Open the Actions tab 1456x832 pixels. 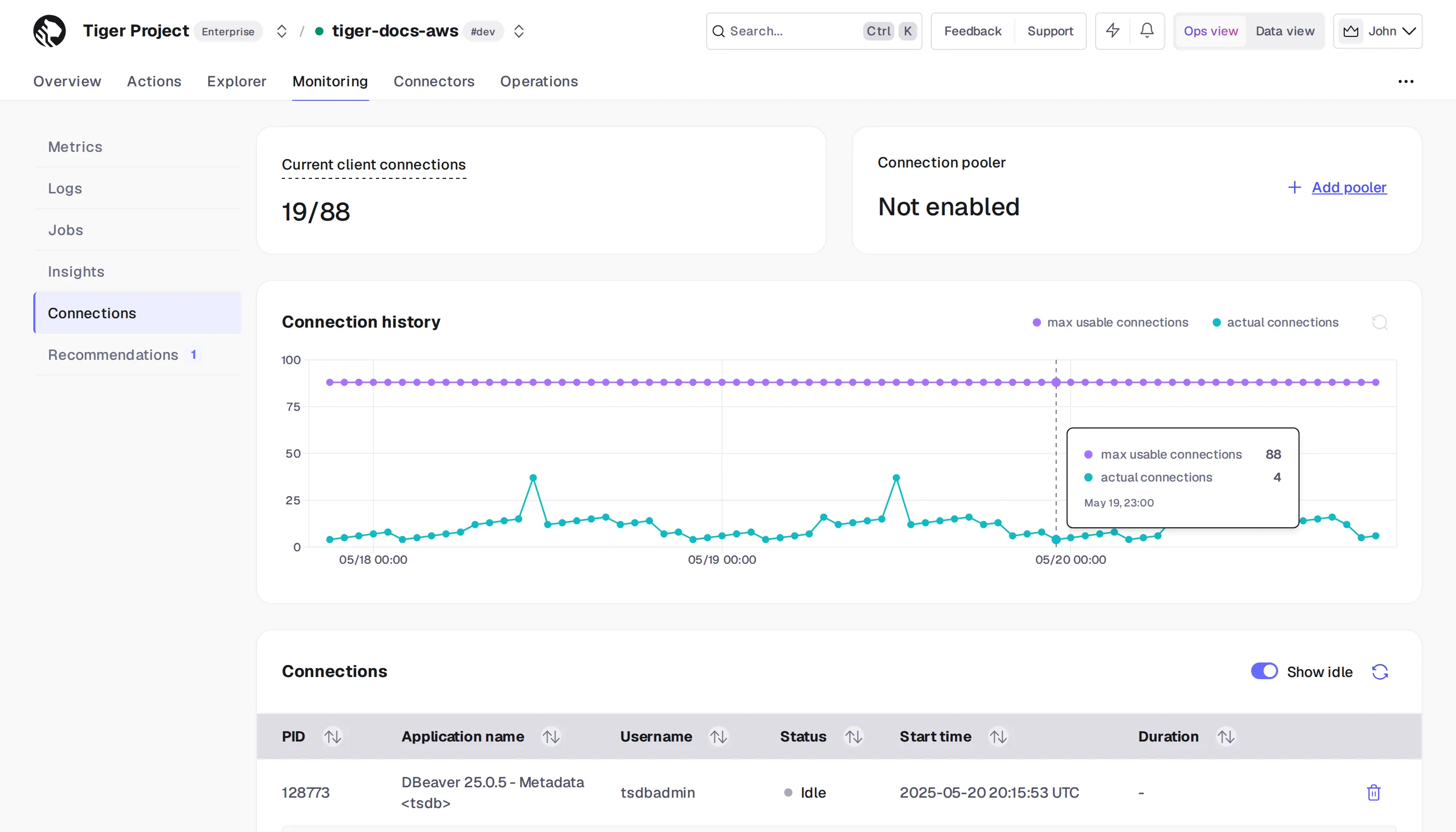tap(154, 81)
